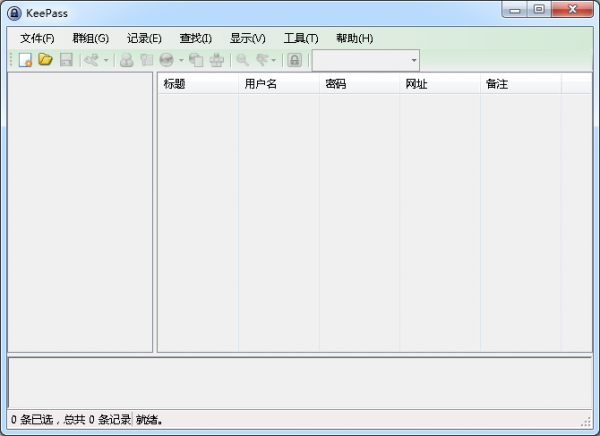Click the Save database floppy icon
Screen dimensions: 600x436
pos(66,60)
